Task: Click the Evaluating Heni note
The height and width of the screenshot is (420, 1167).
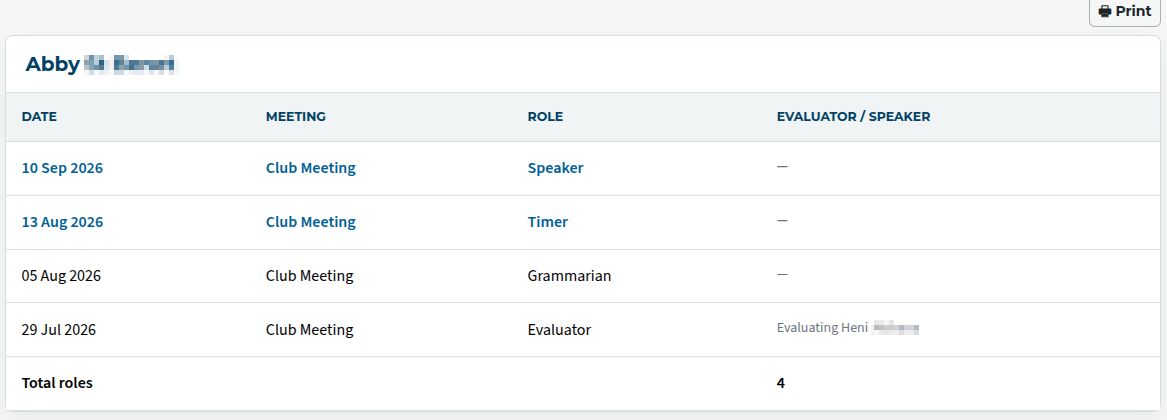Action: pos(848,328)
